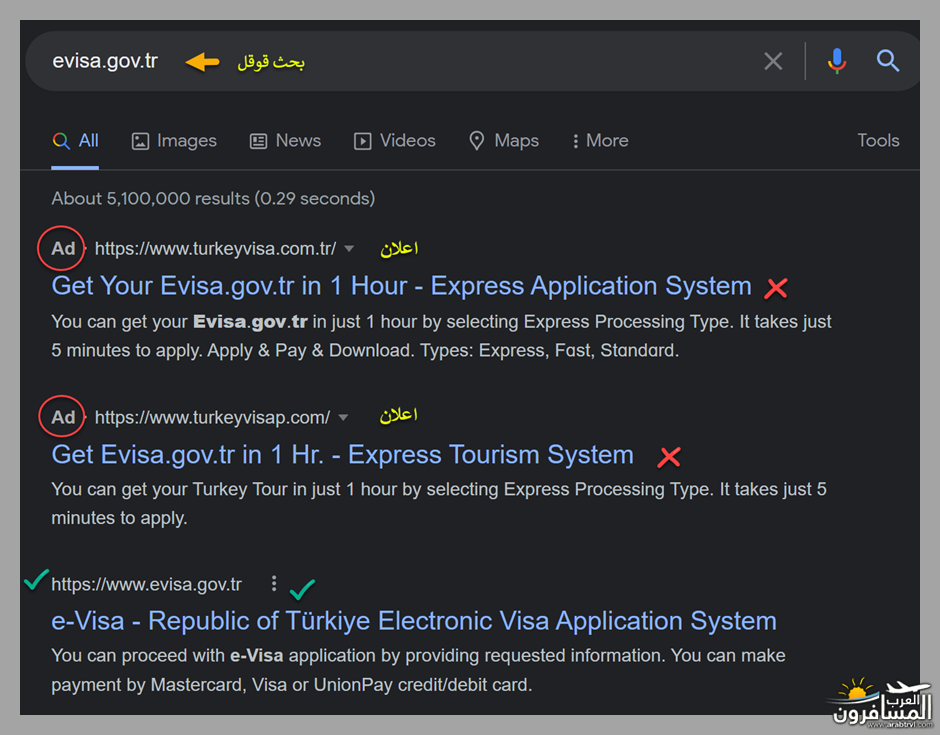
Task: Switch to the Images tab
Action: 174,141
